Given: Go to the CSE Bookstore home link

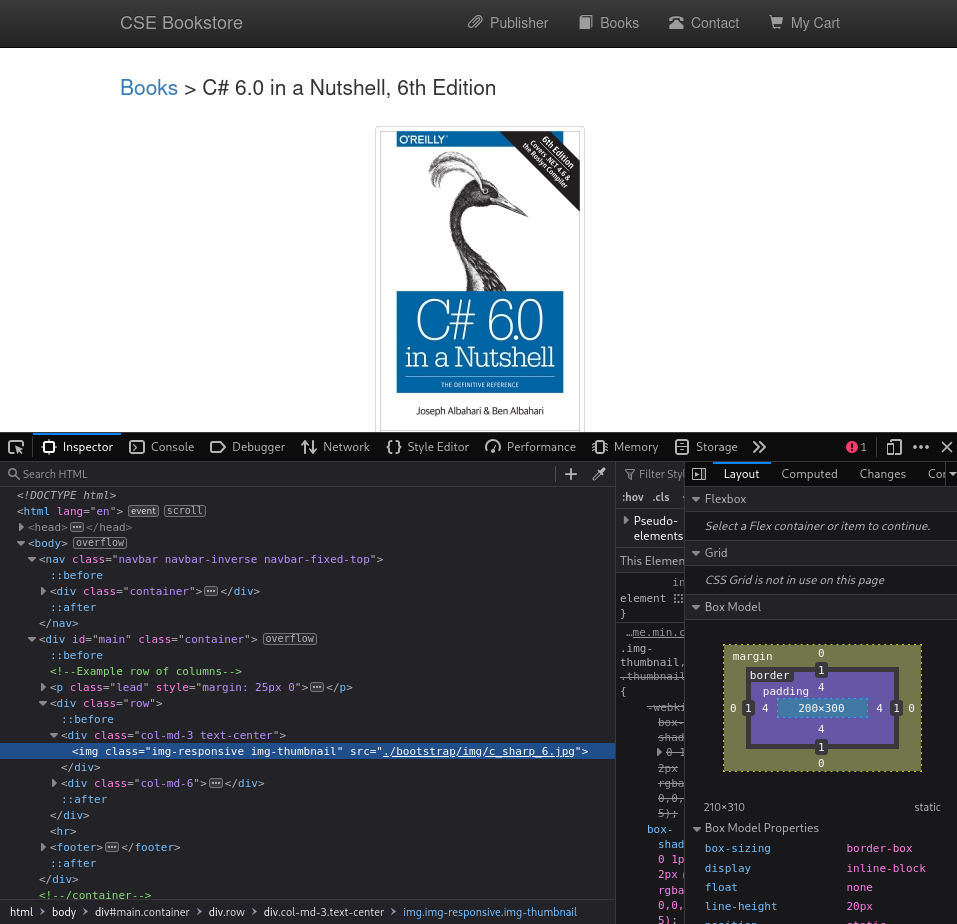Looking at the screenshot, I should (181, 23).
